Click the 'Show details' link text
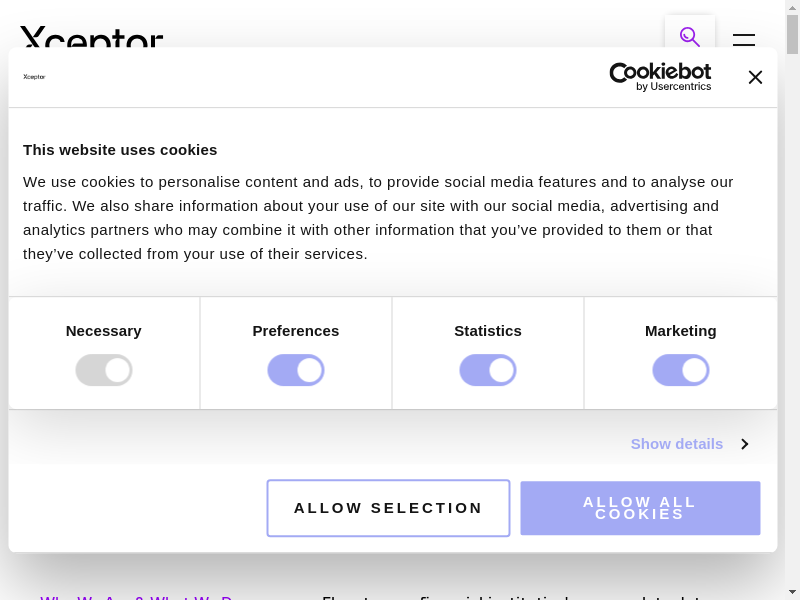800x600 pixels. [676, 444]
